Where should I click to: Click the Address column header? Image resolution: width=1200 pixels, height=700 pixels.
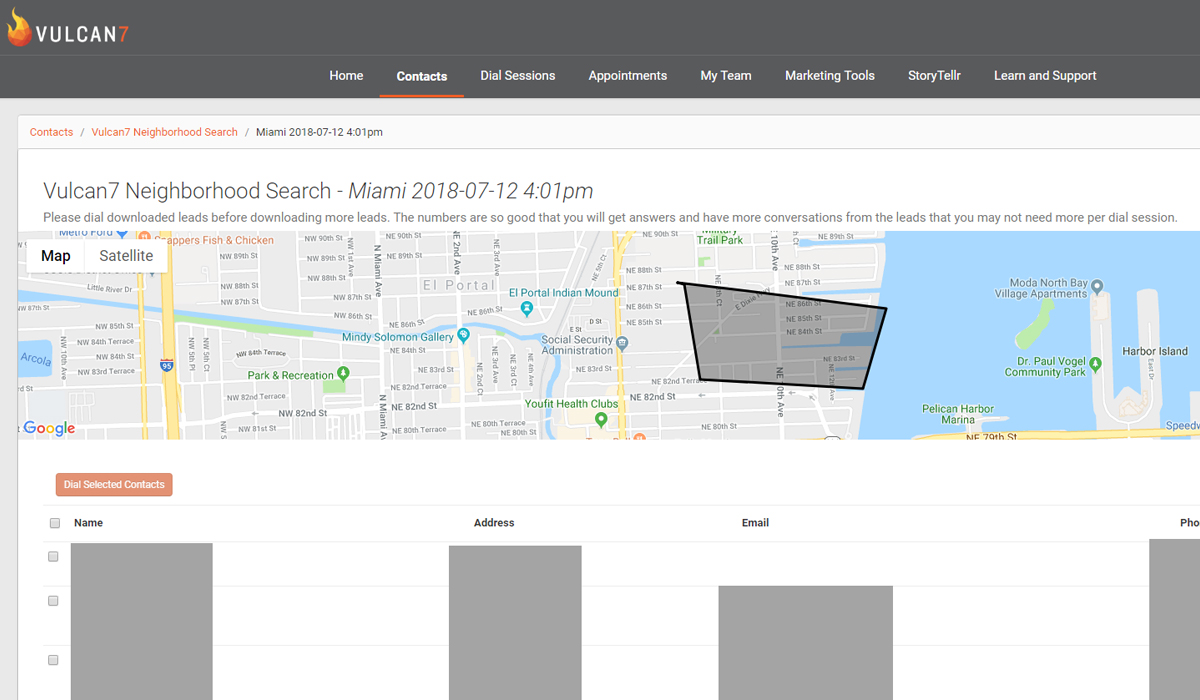[x=494, y=523]
